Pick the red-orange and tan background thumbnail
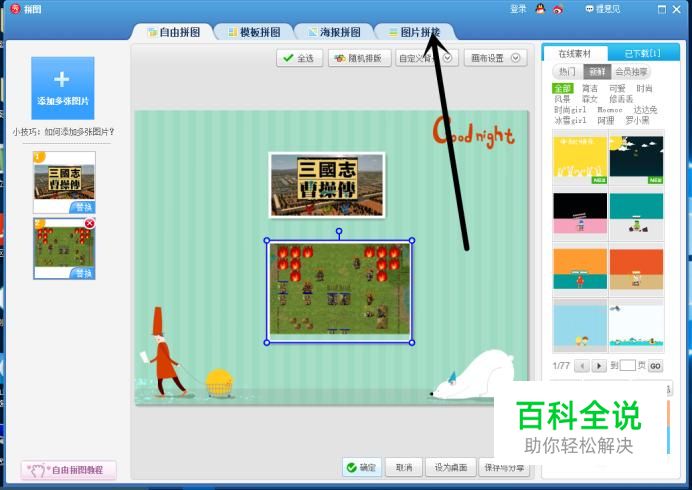Screen dimensions: 692x490 coord(636,269)
